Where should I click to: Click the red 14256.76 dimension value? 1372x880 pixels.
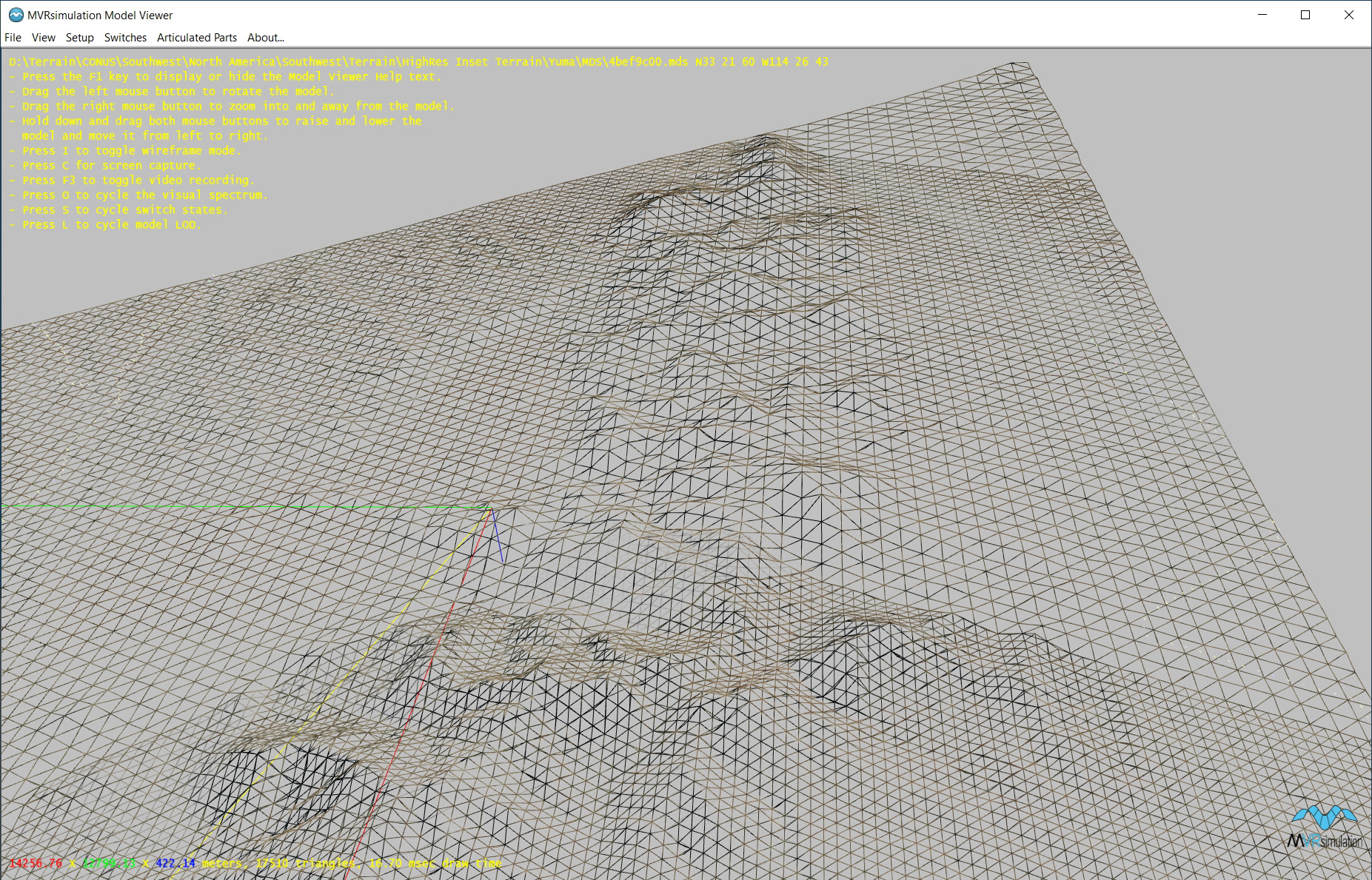36,863
